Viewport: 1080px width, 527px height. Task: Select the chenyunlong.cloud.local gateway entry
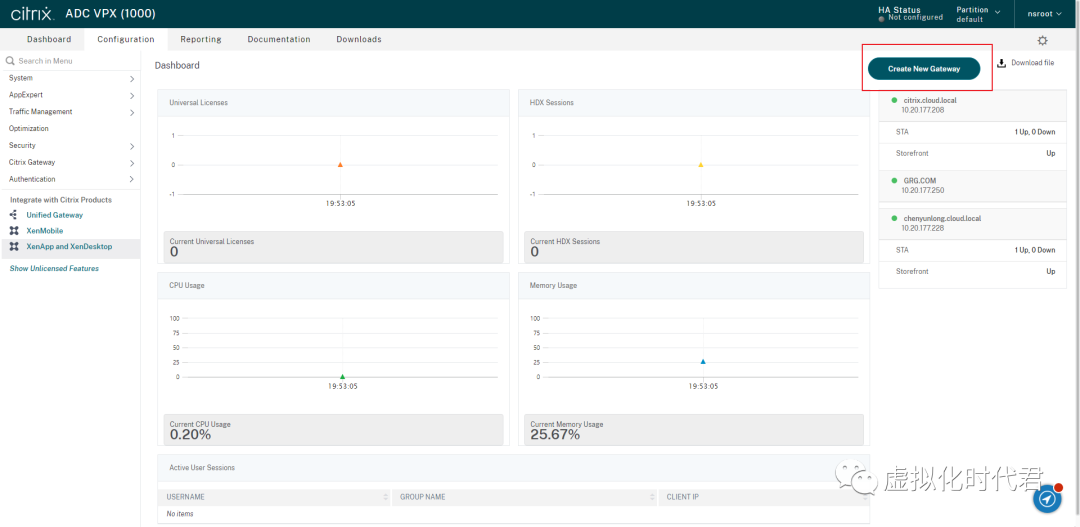point(972,223)
